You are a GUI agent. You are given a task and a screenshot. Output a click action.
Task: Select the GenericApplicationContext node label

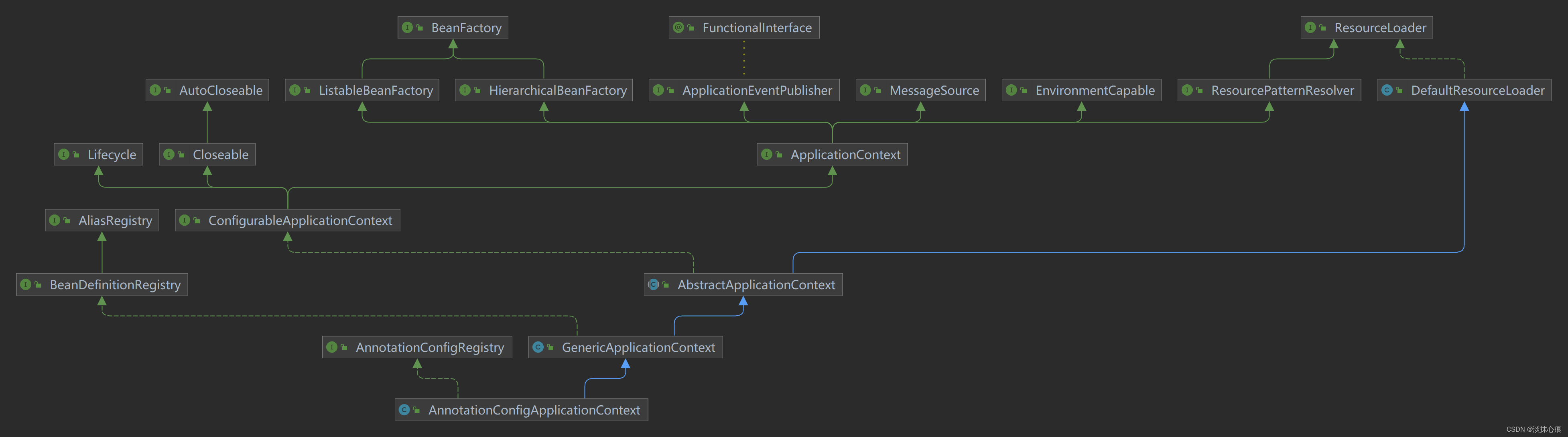tap(638, 347)
